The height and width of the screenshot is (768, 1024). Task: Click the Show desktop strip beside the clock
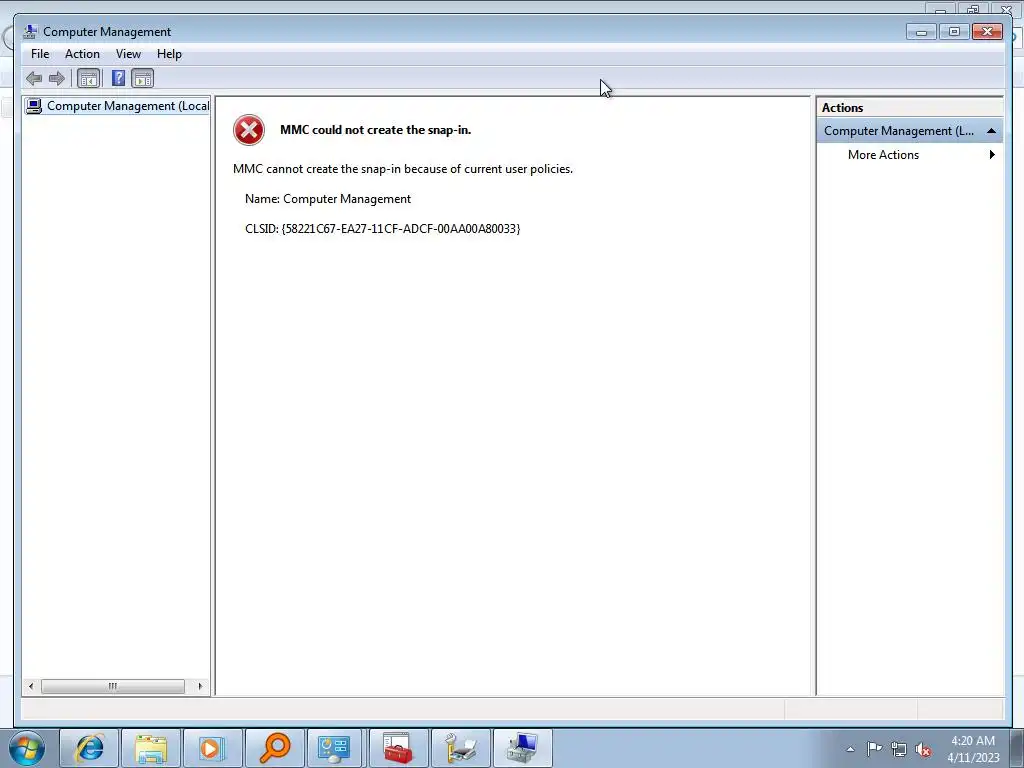[1017, 748]
